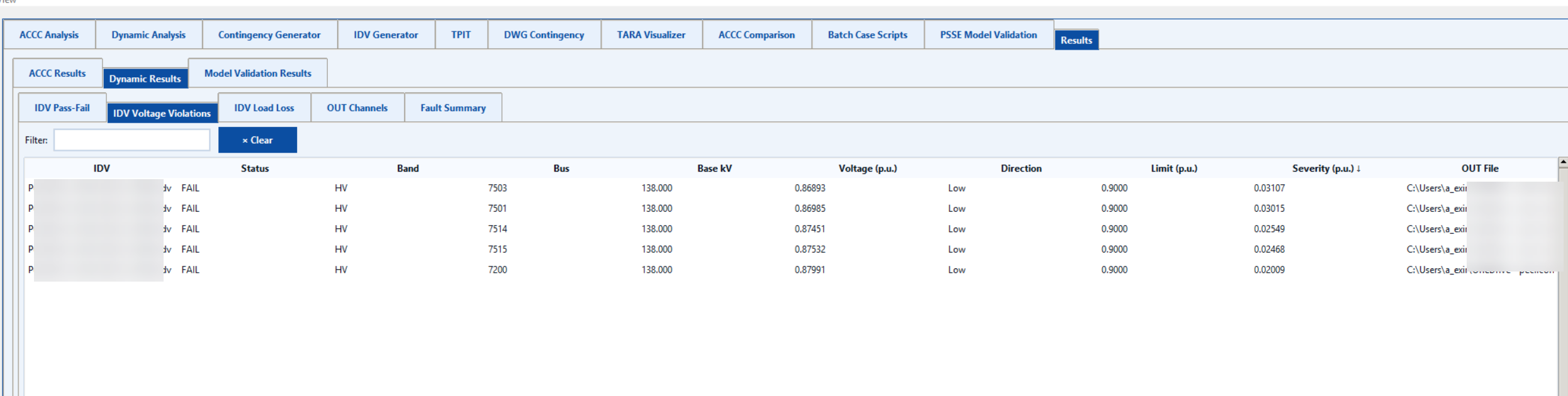Sort by IDV column header

pyautogui.click(x=102, y=168)
